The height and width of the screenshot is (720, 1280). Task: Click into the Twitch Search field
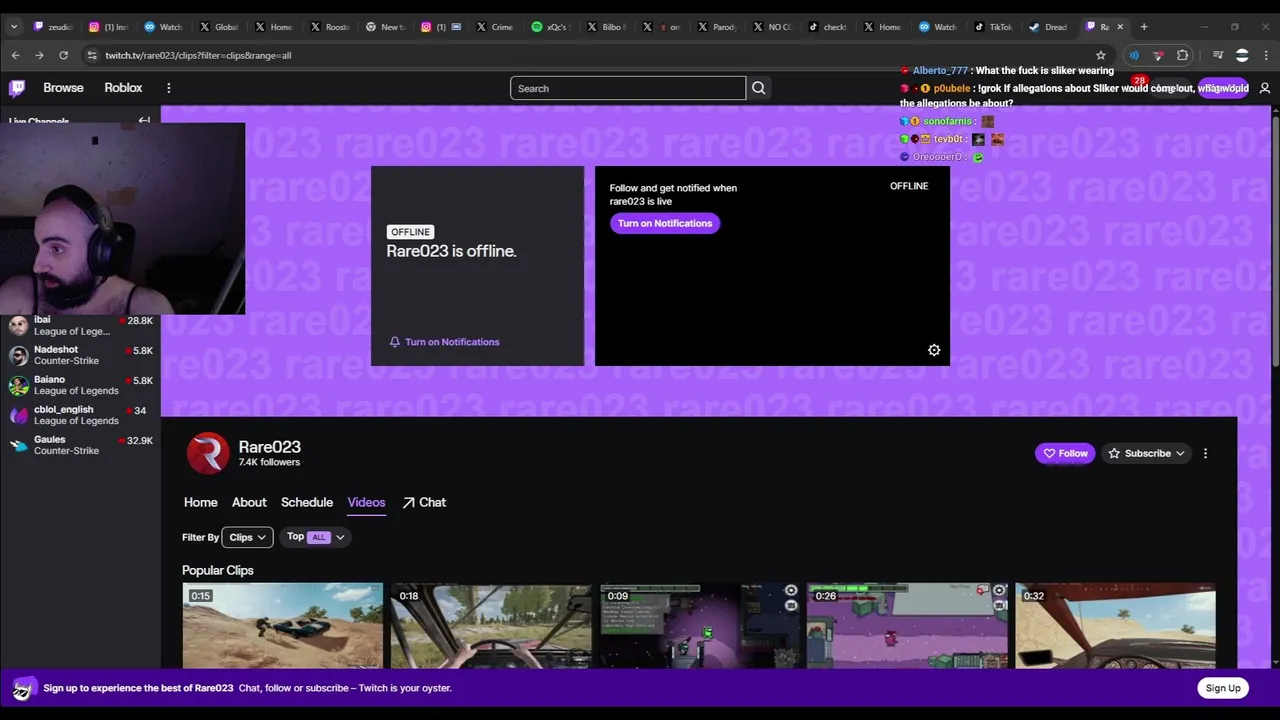tap(628, 88)
